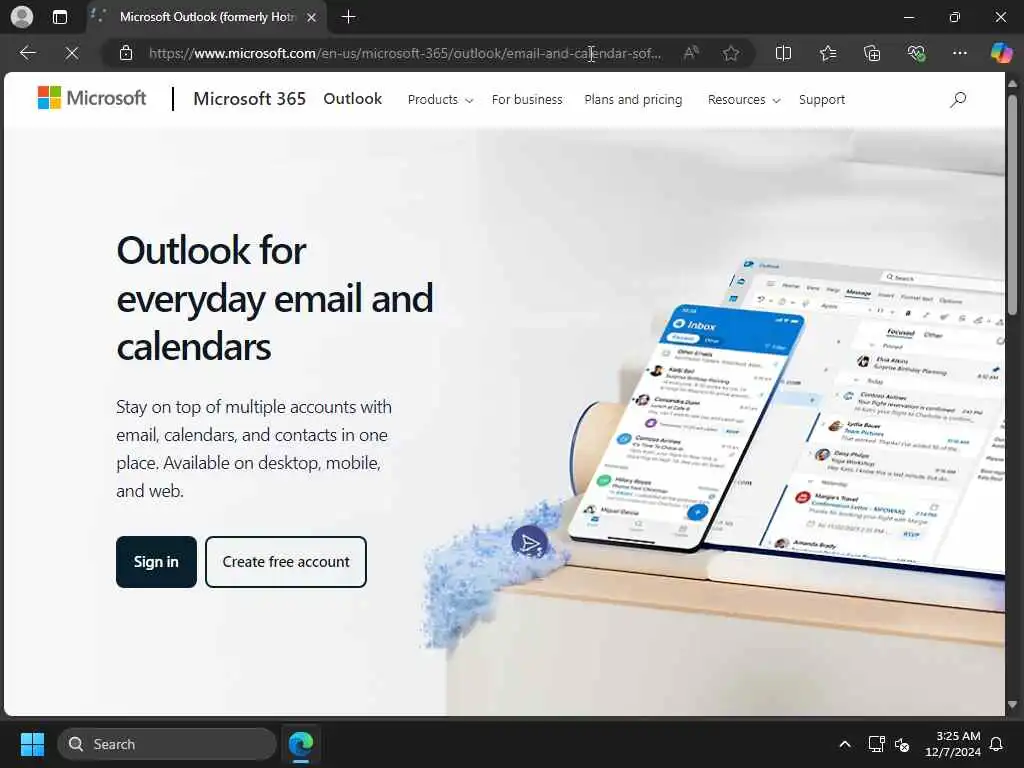Click the Sign in button
The height and width of the screenshot is (768, 1024).
coord(156,562)
